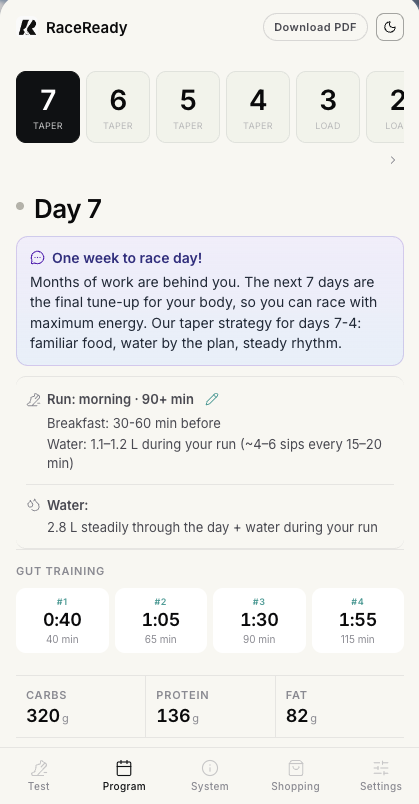Click the RaceReady logo icon
419x804 pixels.
(28, 27)
